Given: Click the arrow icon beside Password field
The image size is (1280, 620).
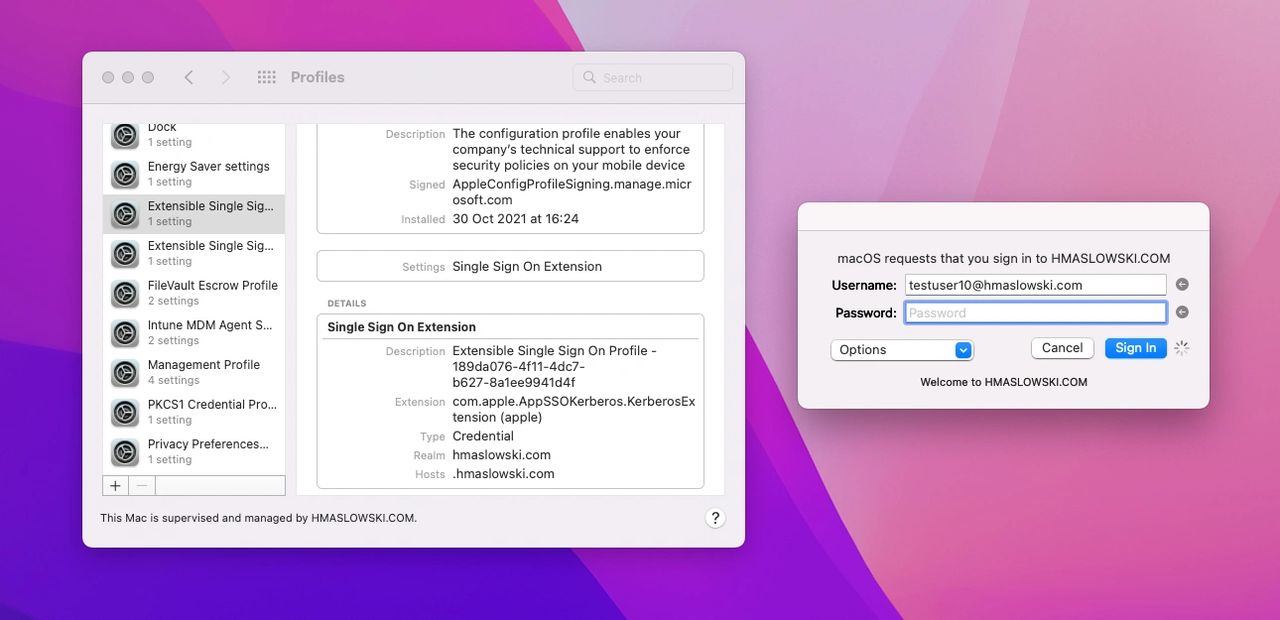Looking at the screenshot, I should click(x=1182, y=313).
